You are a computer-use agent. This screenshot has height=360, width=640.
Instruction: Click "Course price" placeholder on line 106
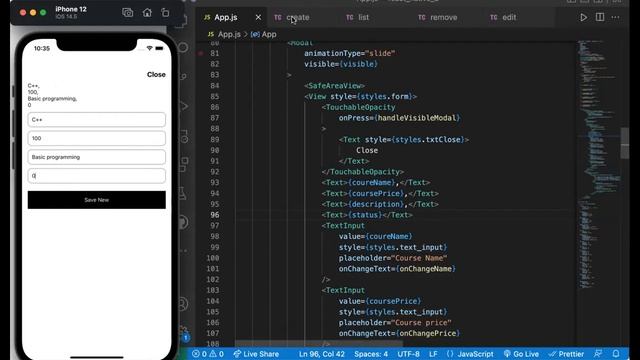tap(421, 322)
